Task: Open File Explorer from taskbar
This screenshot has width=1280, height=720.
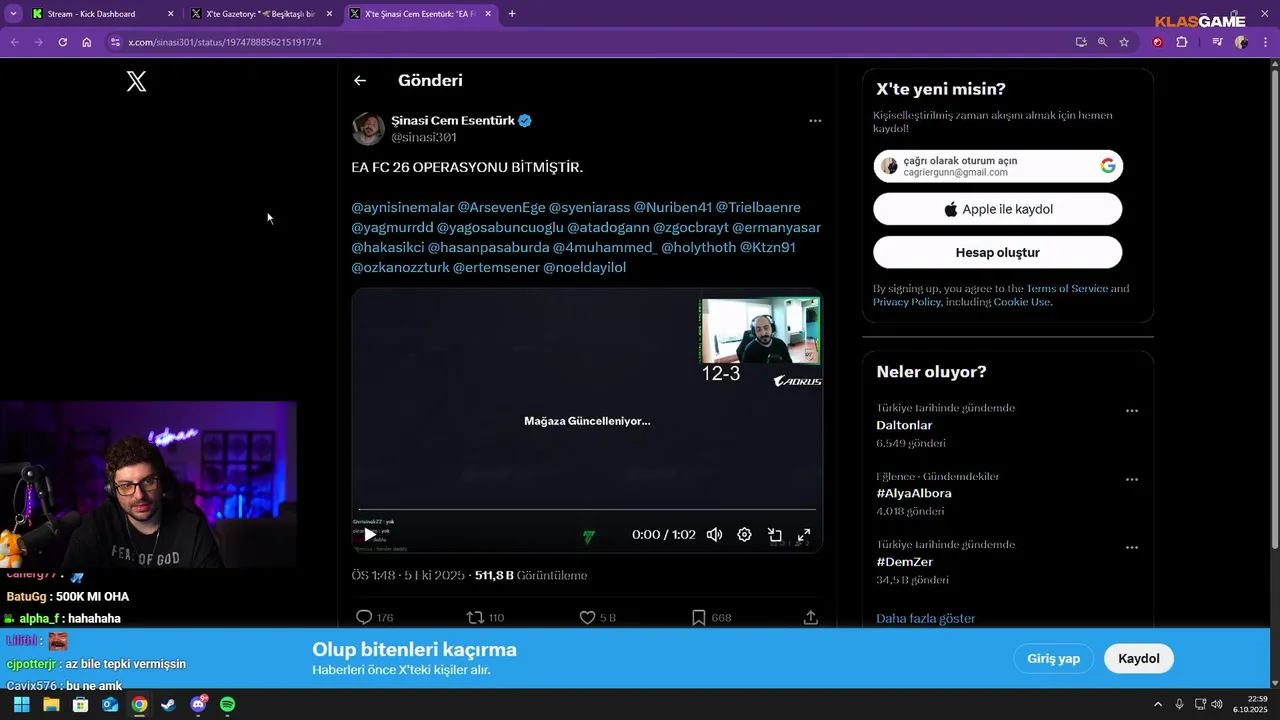Action: click(51, 705)
